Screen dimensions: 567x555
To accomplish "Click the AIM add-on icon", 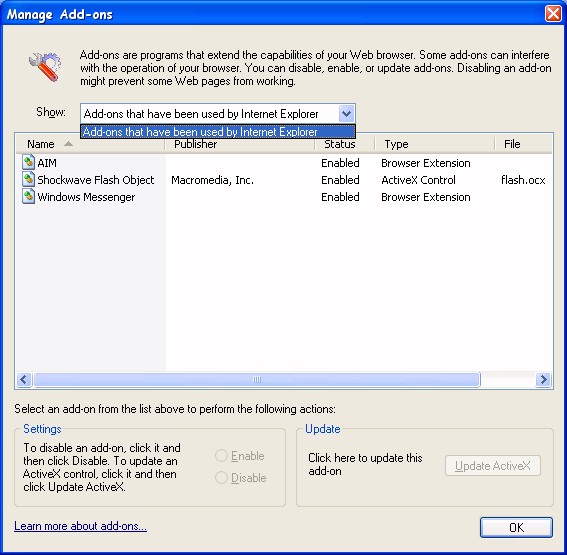I will pyautogui.click(x=28, y=163).
